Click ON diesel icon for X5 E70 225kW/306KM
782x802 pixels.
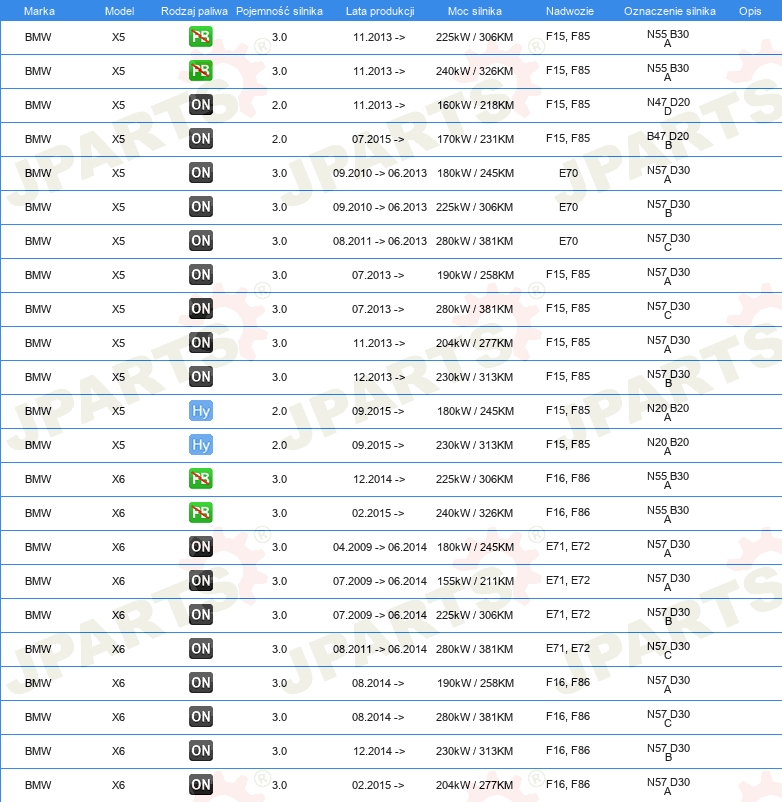[200, 207]
